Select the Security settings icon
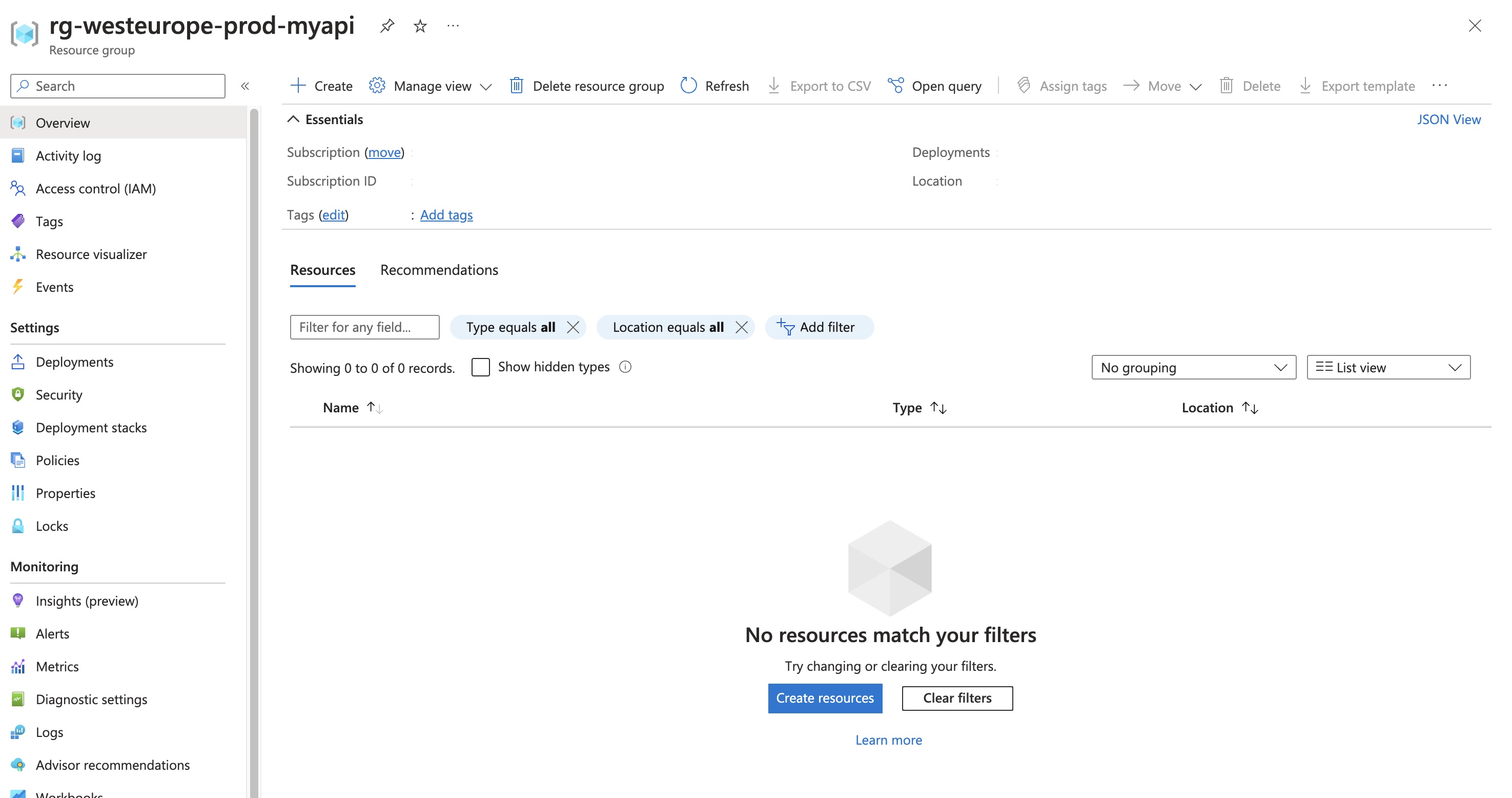This screenshot has width=1512, height=798. (x=17, y=394)
